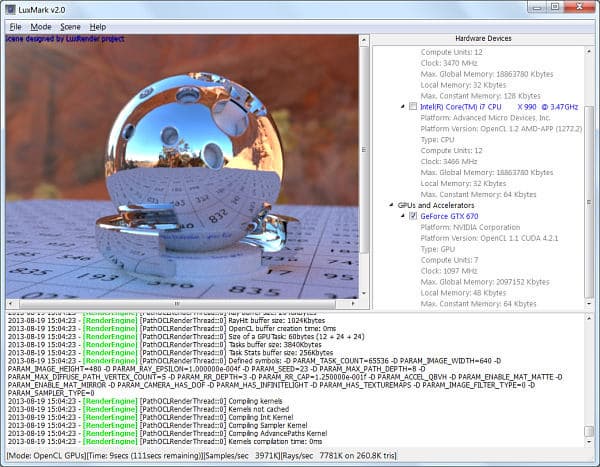Click 'Type: GPU' row

tap(438, 249)
